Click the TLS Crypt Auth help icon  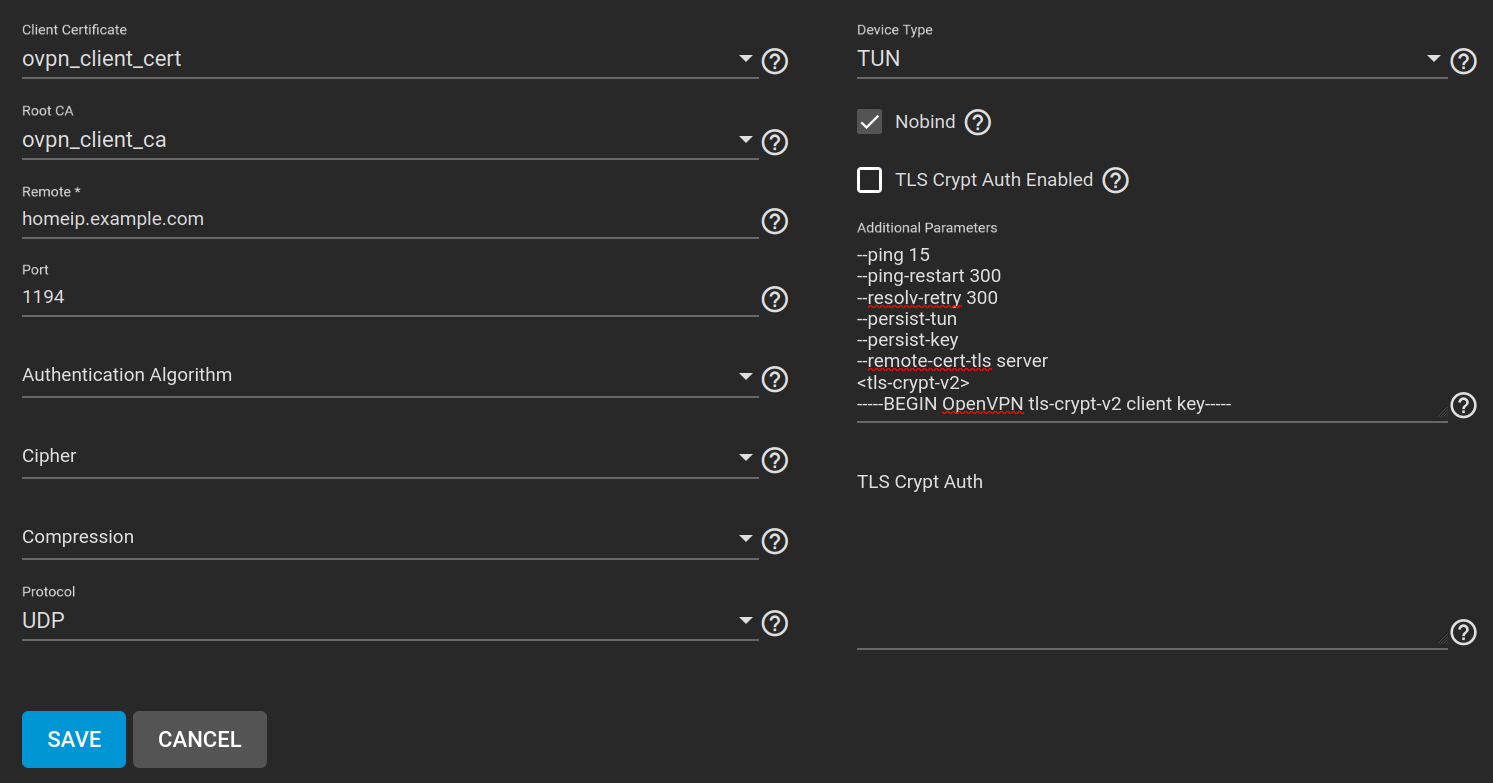[x=1463, y=632]
